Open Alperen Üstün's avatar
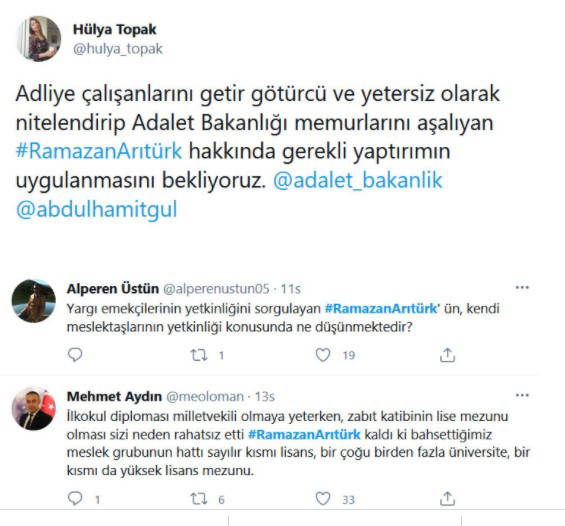The height and width of the screenshot is (526, 565). click(34, 300)
